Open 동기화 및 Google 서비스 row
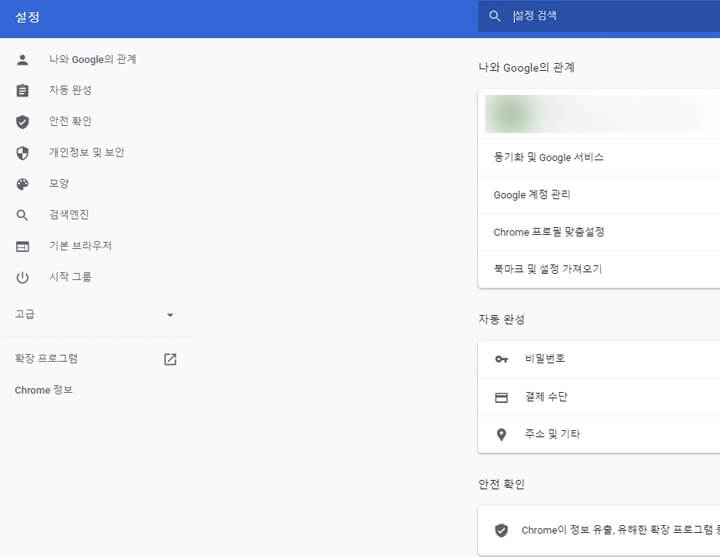Image resolution: width=720 pixels, height=557 pixels. (599, 158)
